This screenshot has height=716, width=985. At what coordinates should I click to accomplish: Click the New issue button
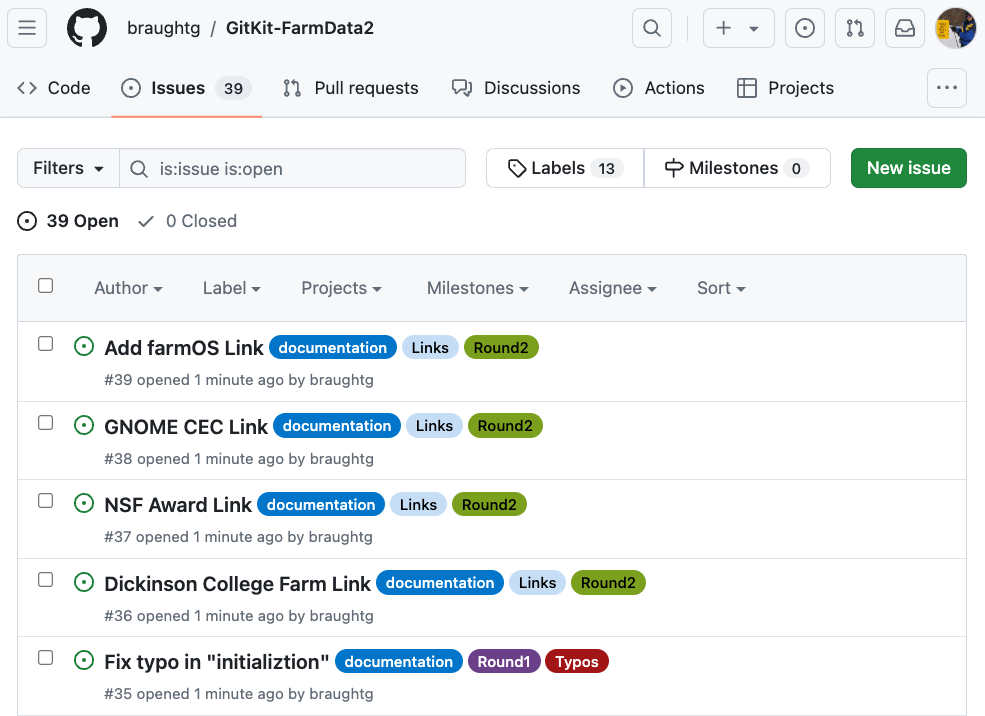pos(908,168)
